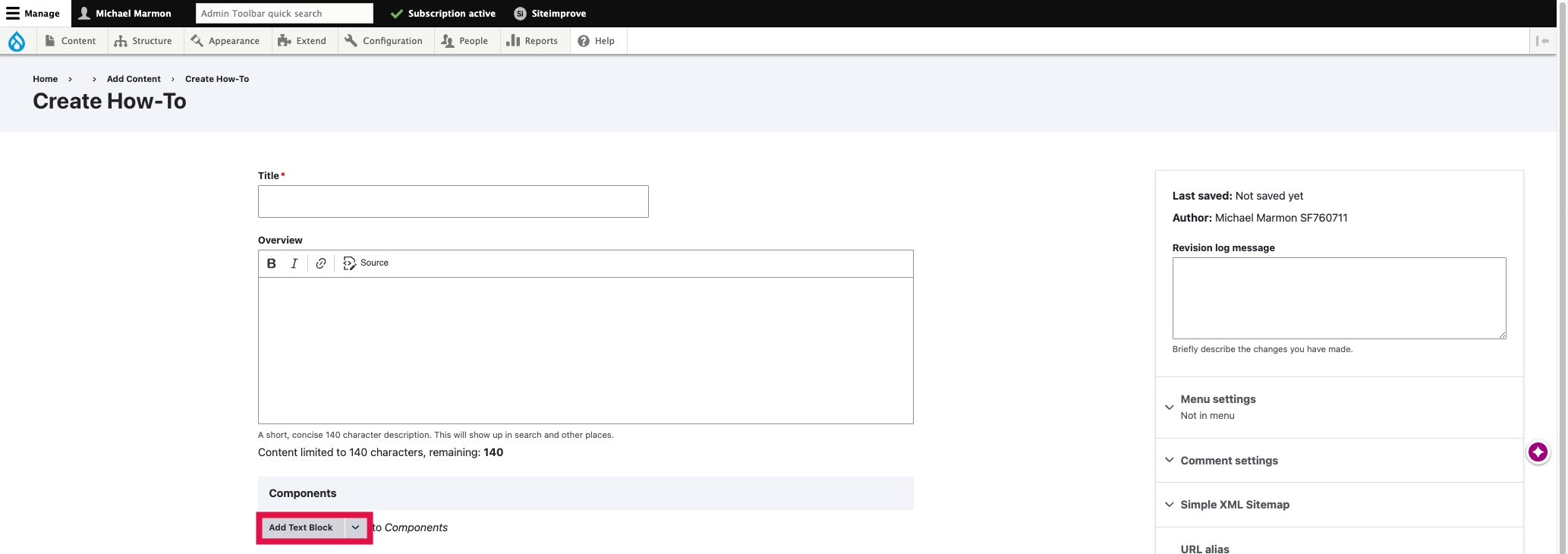This screenshot has width=1568, height=554.
Task: Click the Bold formatting icon
Action: [x=271, y=263]
